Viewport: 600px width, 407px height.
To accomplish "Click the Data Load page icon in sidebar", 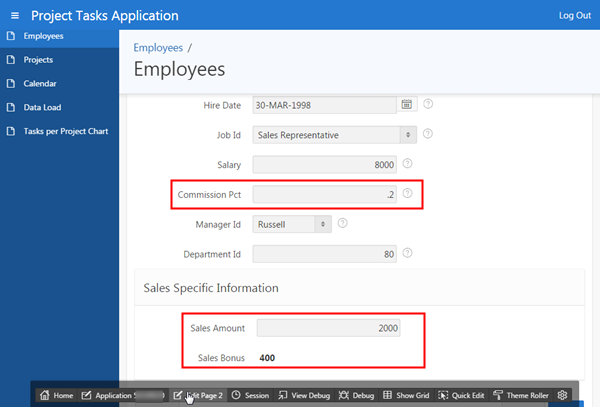I will point(11,107).
